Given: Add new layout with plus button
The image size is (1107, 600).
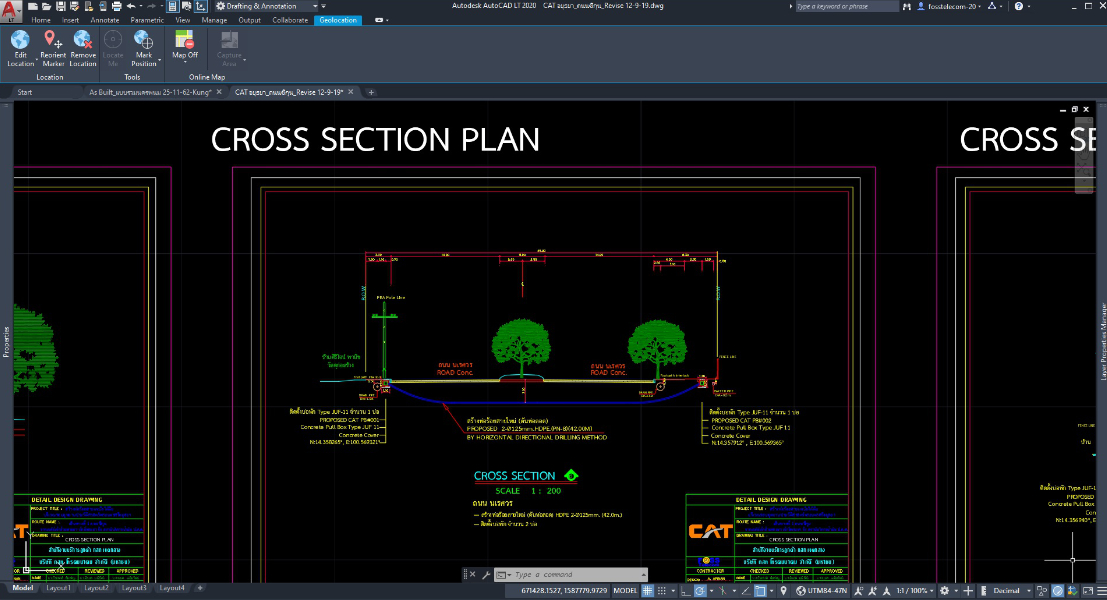Looking at the screenshot, I should (200, 588).
